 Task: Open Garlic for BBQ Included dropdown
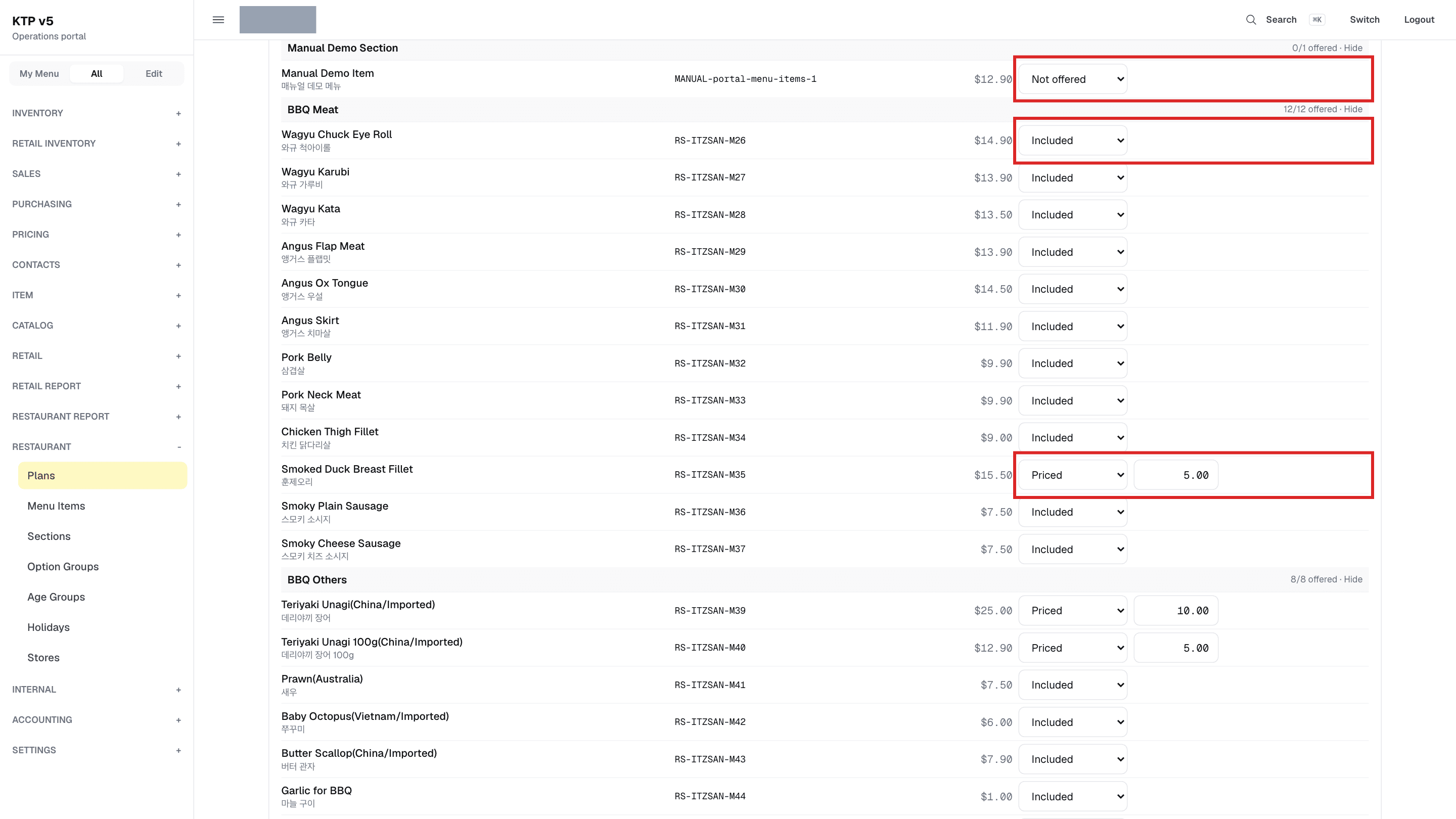click(x=1073, y=796)
